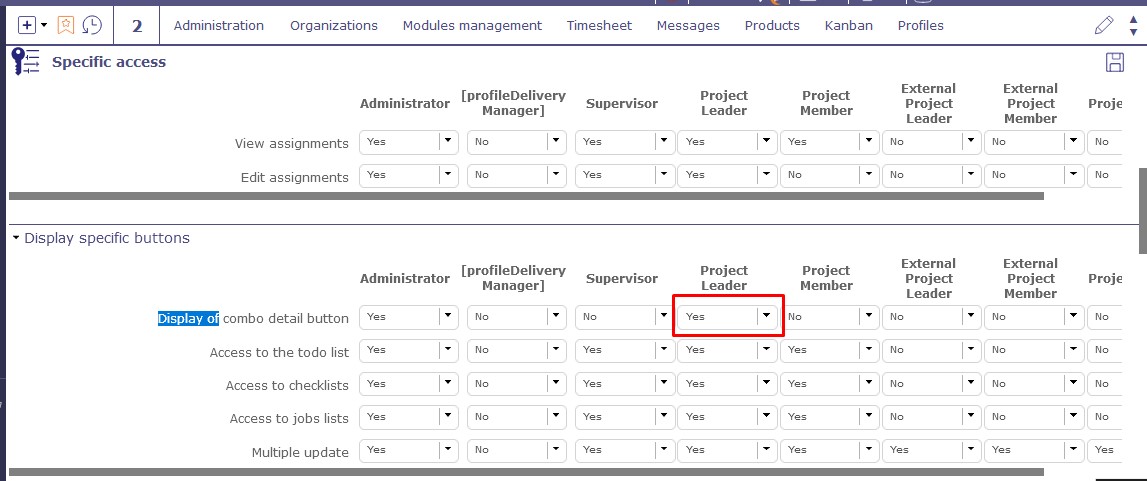Open the favorites bookmark star icon
This screenshot has height=481, width=1147.
tap(66, 25)
